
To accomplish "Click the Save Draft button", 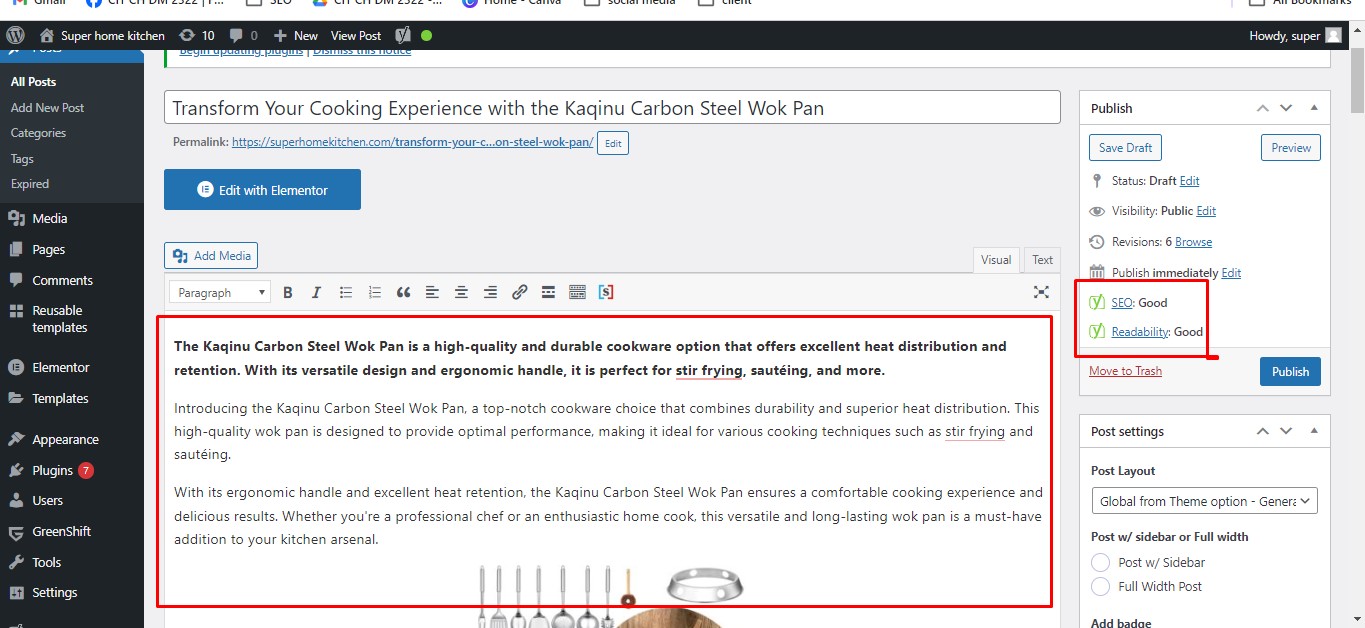I will click(1124, 147).
